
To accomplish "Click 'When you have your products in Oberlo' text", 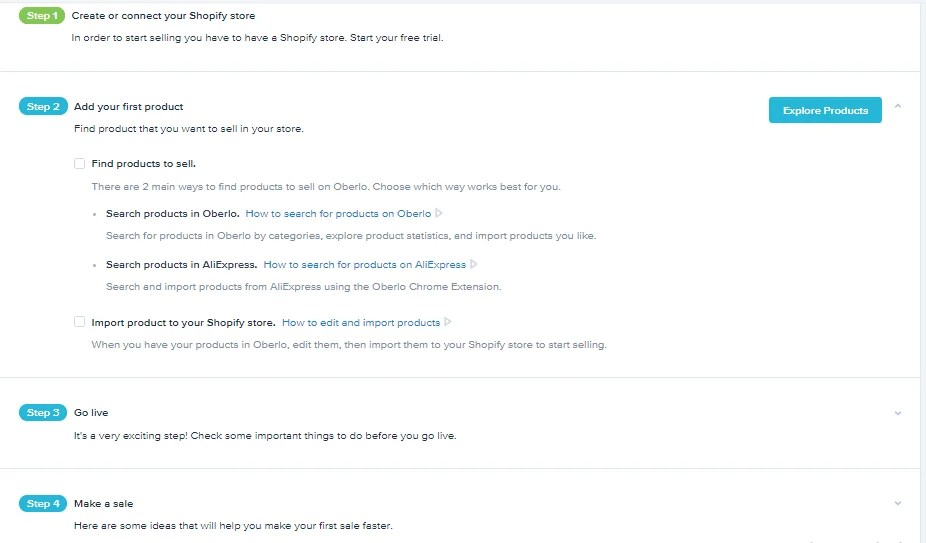I will click(349, 344).
